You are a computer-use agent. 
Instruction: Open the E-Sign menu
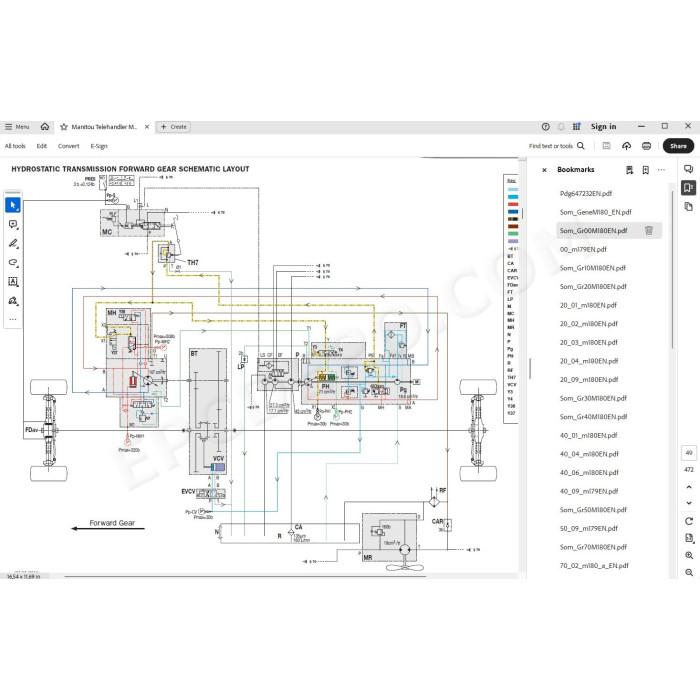(99, 146)
